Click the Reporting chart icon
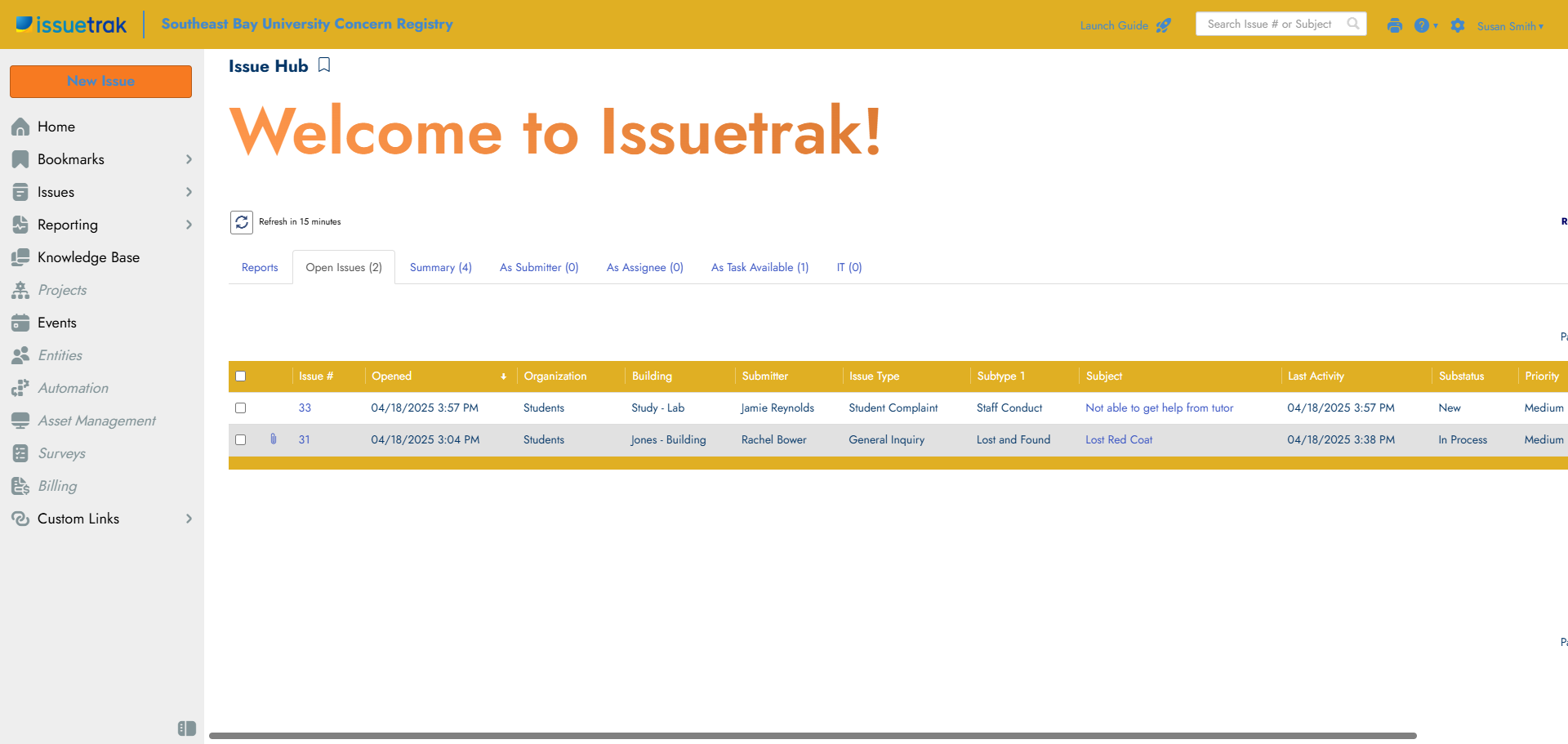 coord(20,225)
